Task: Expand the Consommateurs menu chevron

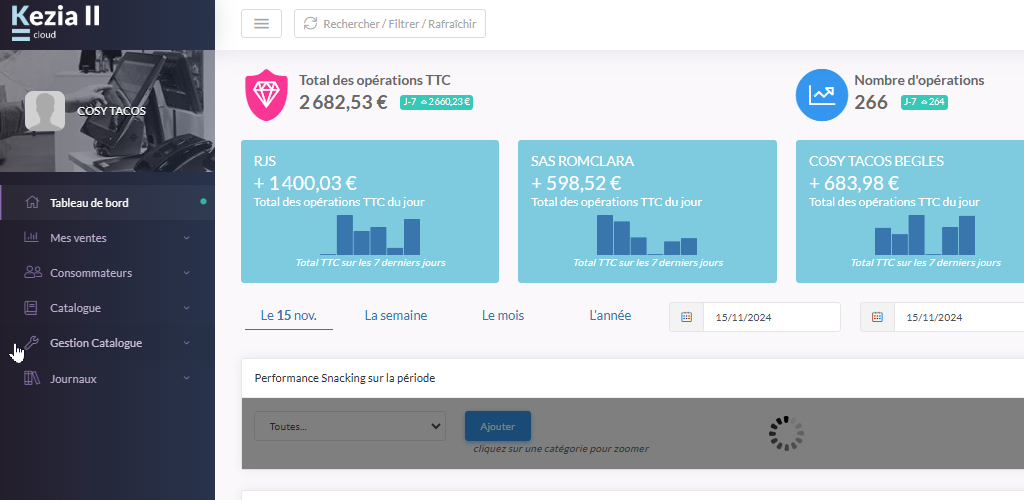Action: (x=187, y=273)
